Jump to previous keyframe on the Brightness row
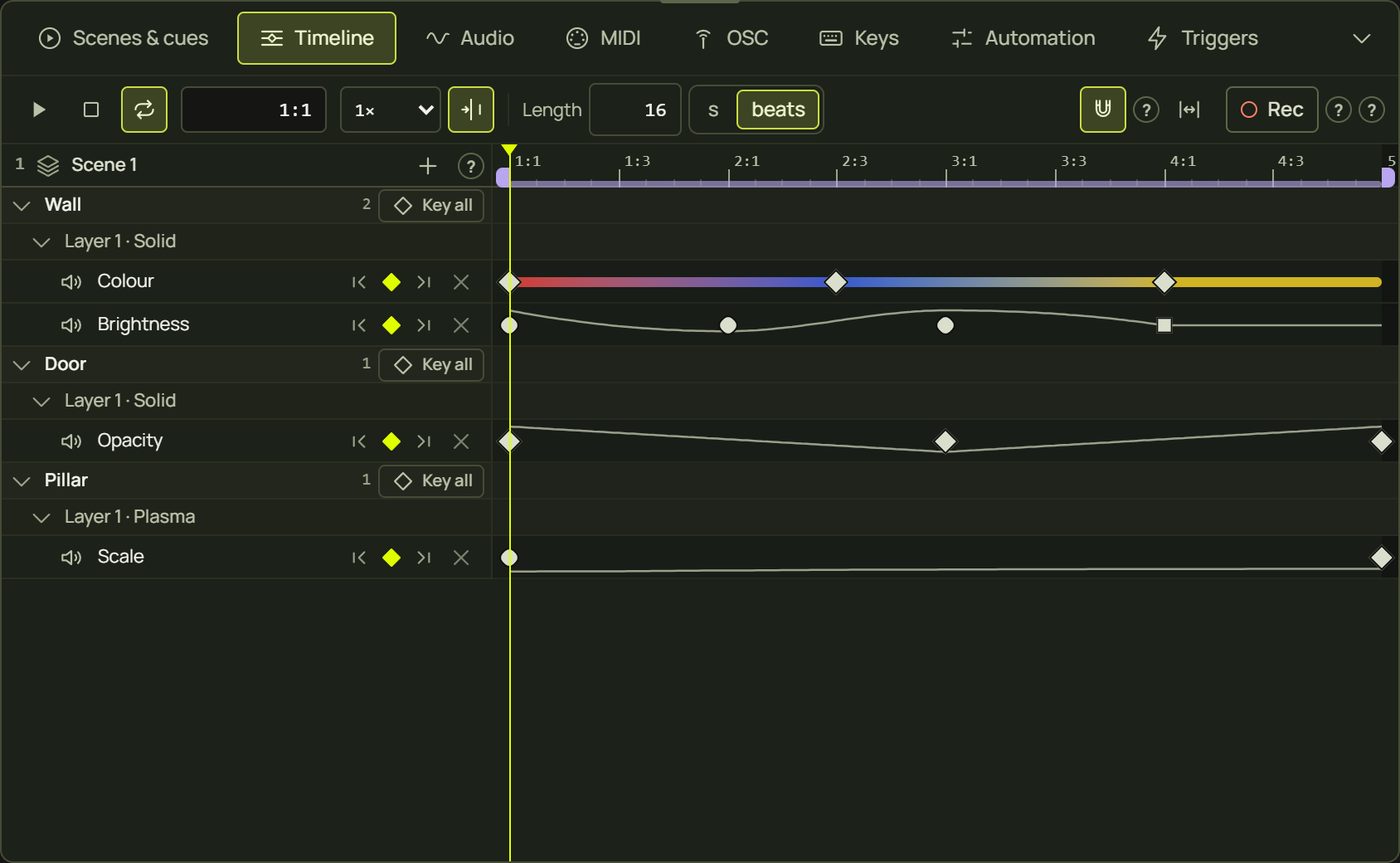1400x863 pixels. tap(359, 325)
